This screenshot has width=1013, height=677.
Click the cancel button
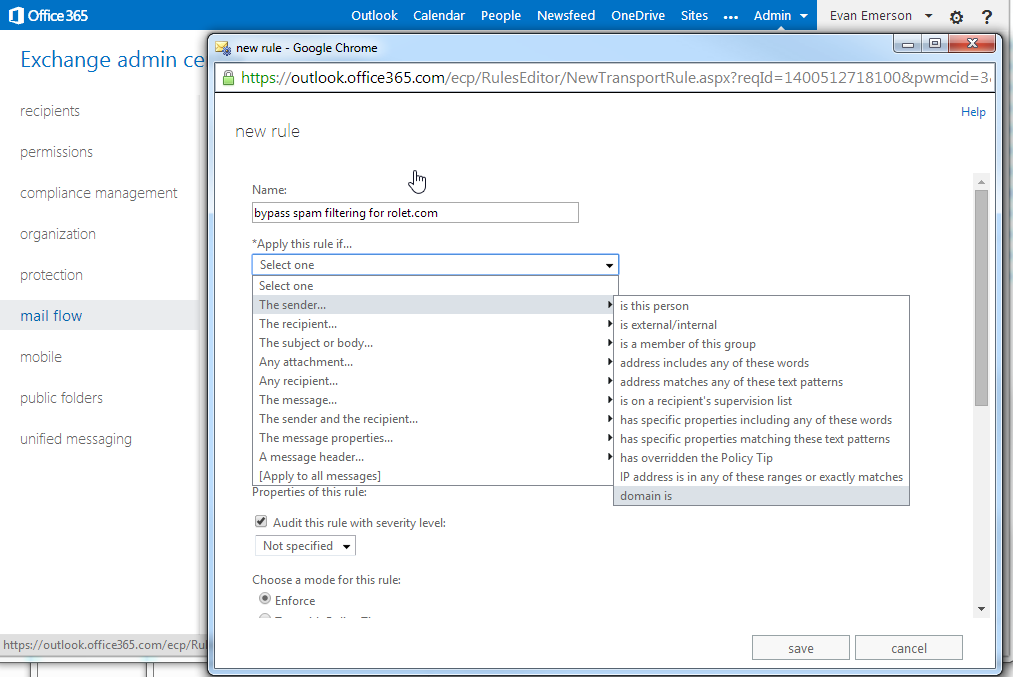908,648
